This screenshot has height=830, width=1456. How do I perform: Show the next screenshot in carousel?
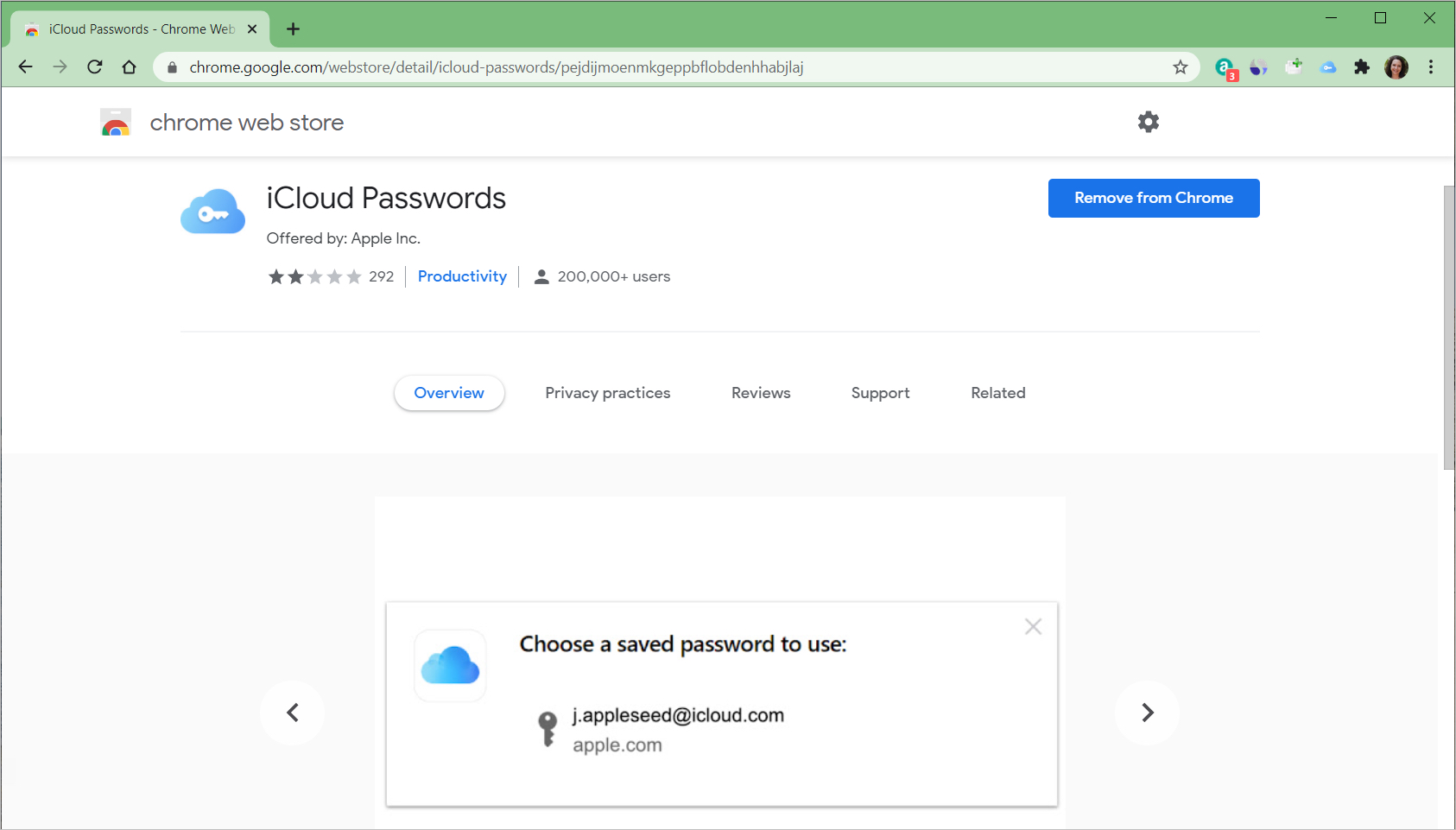[x=1147, y=713]
